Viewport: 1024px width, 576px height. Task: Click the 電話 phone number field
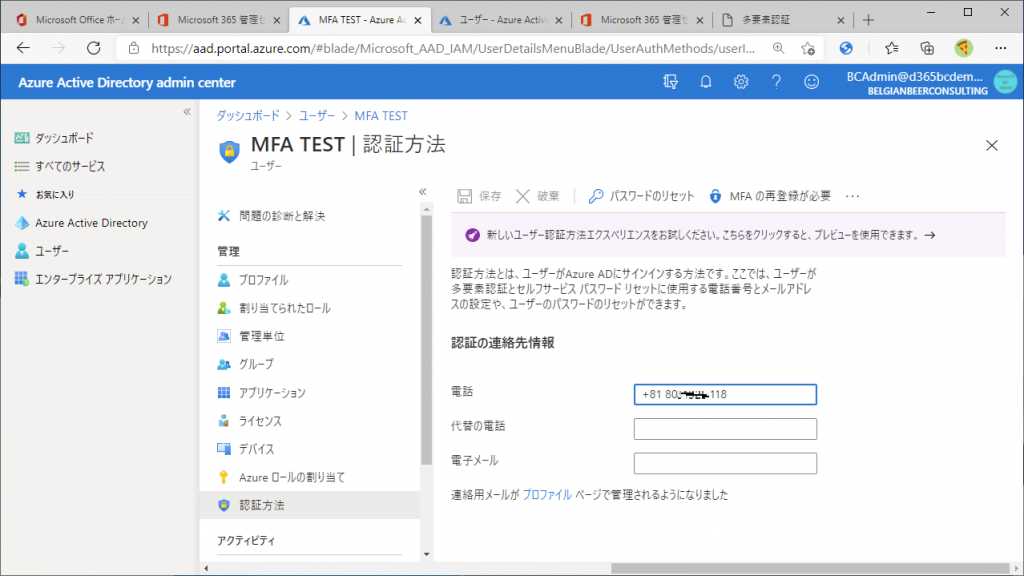click(x=725, y=394)
